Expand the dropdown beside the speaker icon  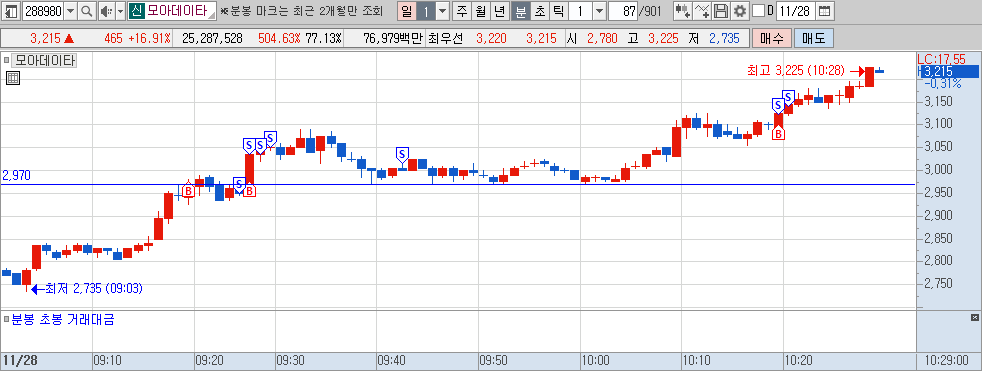click(120, 11)
